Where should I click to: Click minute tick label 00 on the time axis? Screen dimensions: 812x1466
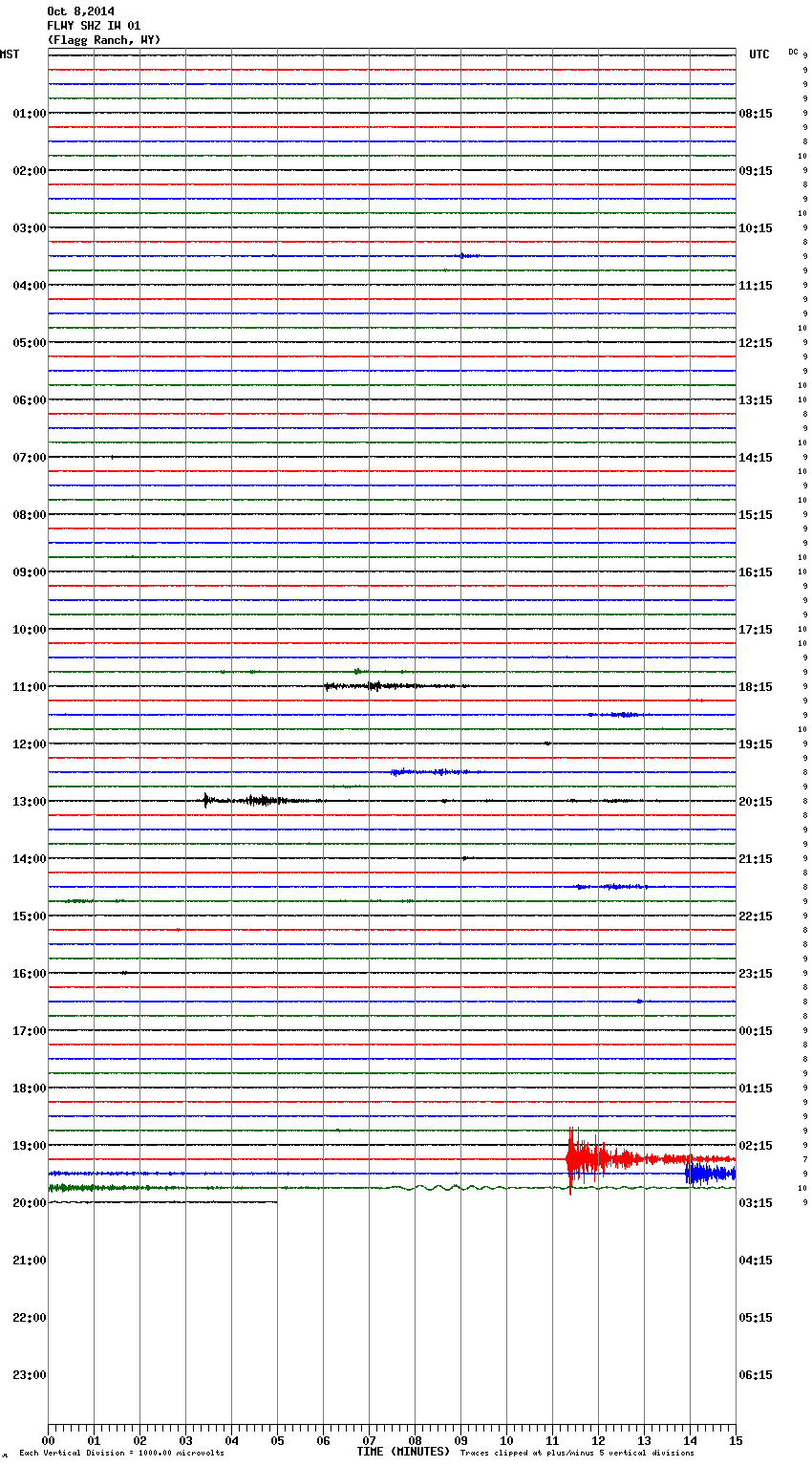(48, 1441)
